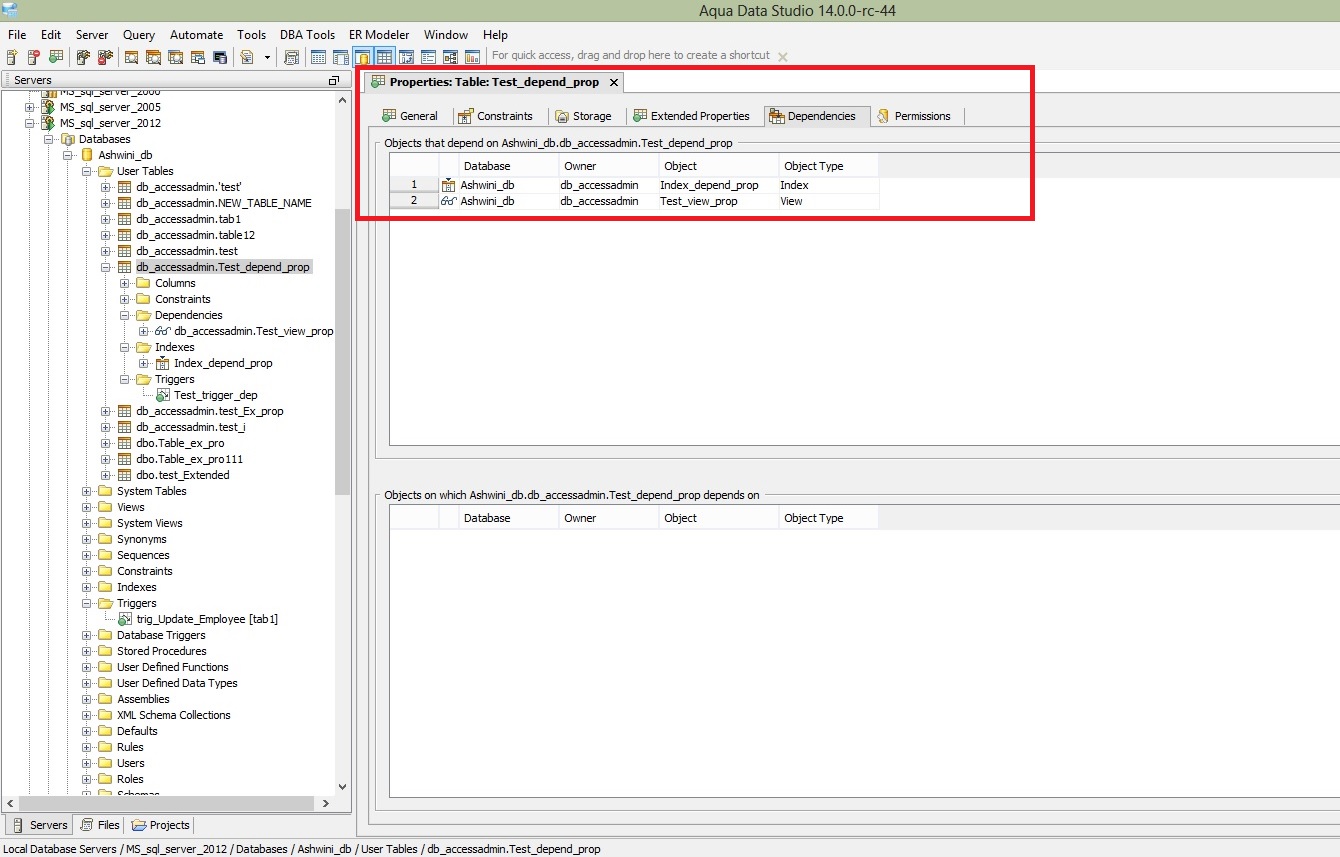Image resolution: width=1340 pixels, height=857 pixels.
Task: Collapse the Ashwini_db database node
Action: [x=68, y=155]
